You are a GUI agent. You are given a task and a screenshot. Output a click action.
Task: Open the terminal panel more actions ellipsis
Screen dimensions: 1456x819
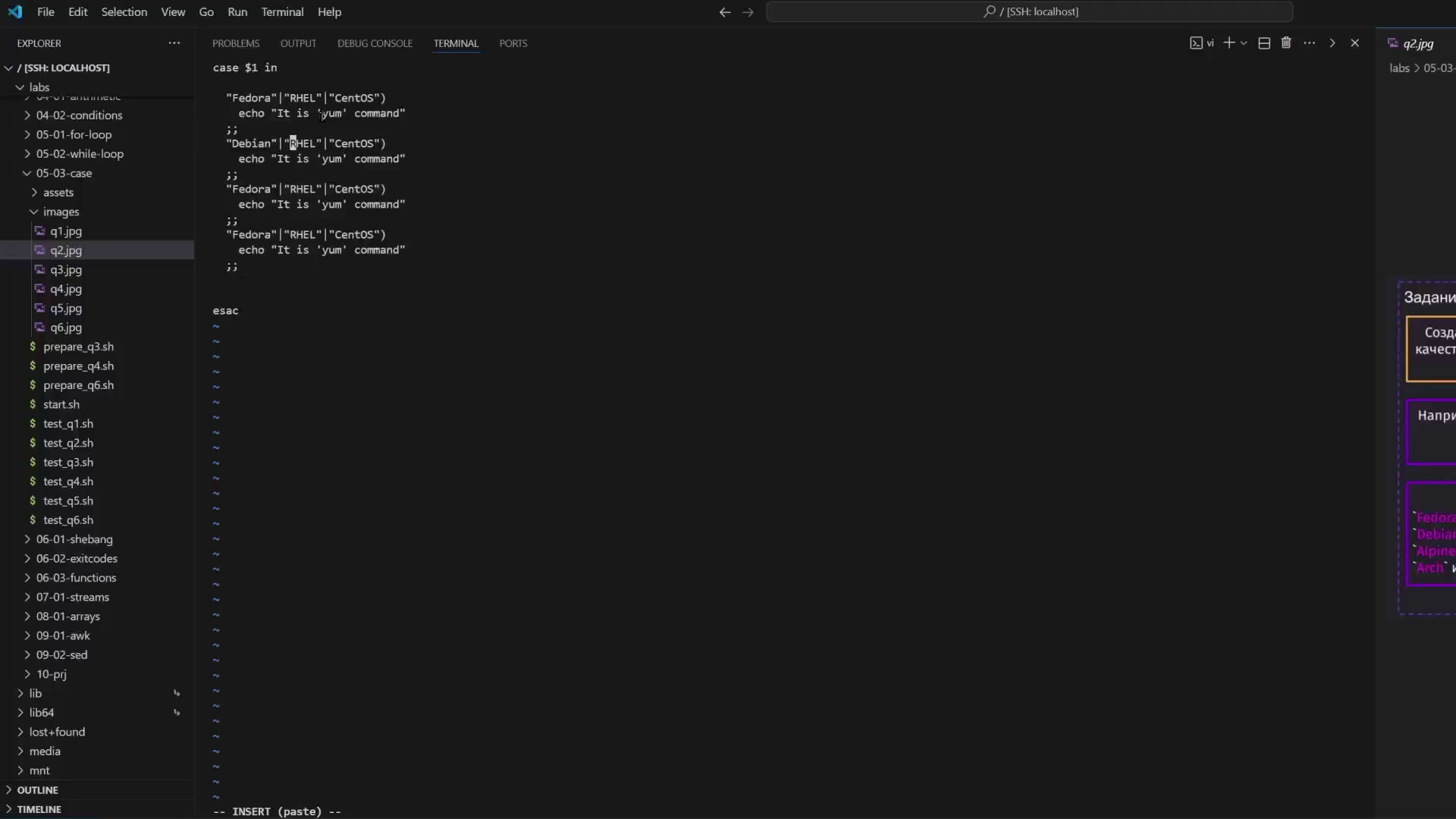coord(1310,43)
